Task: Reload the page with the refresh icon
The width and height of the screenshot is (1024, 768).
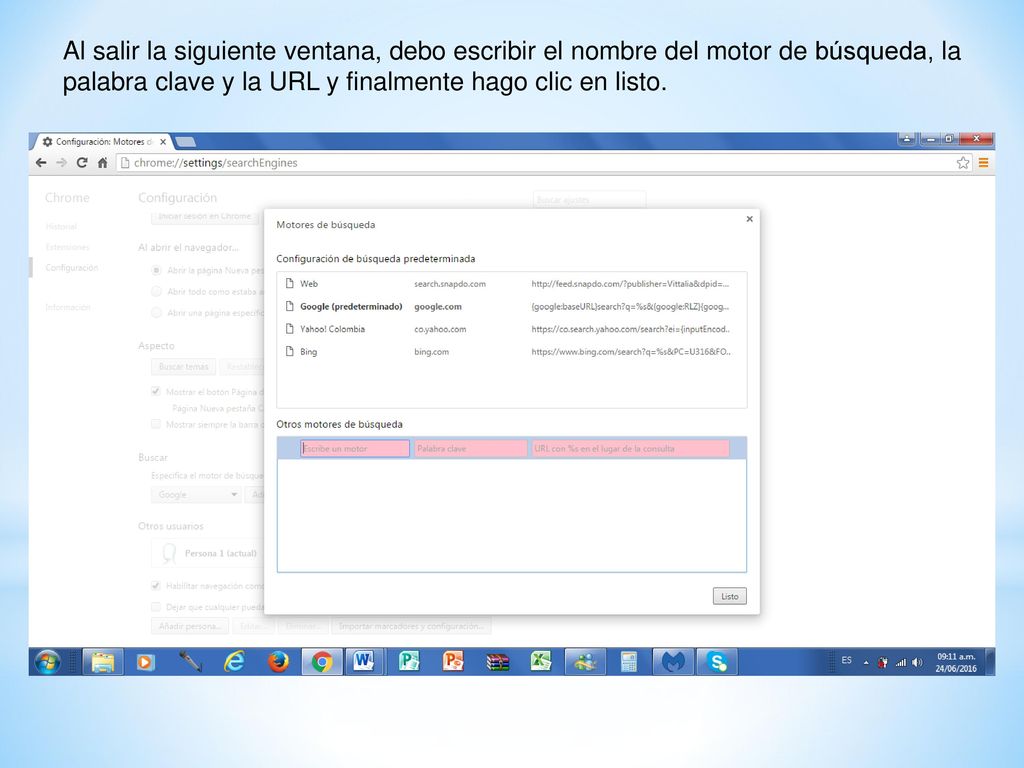Action: coord(82,163)
